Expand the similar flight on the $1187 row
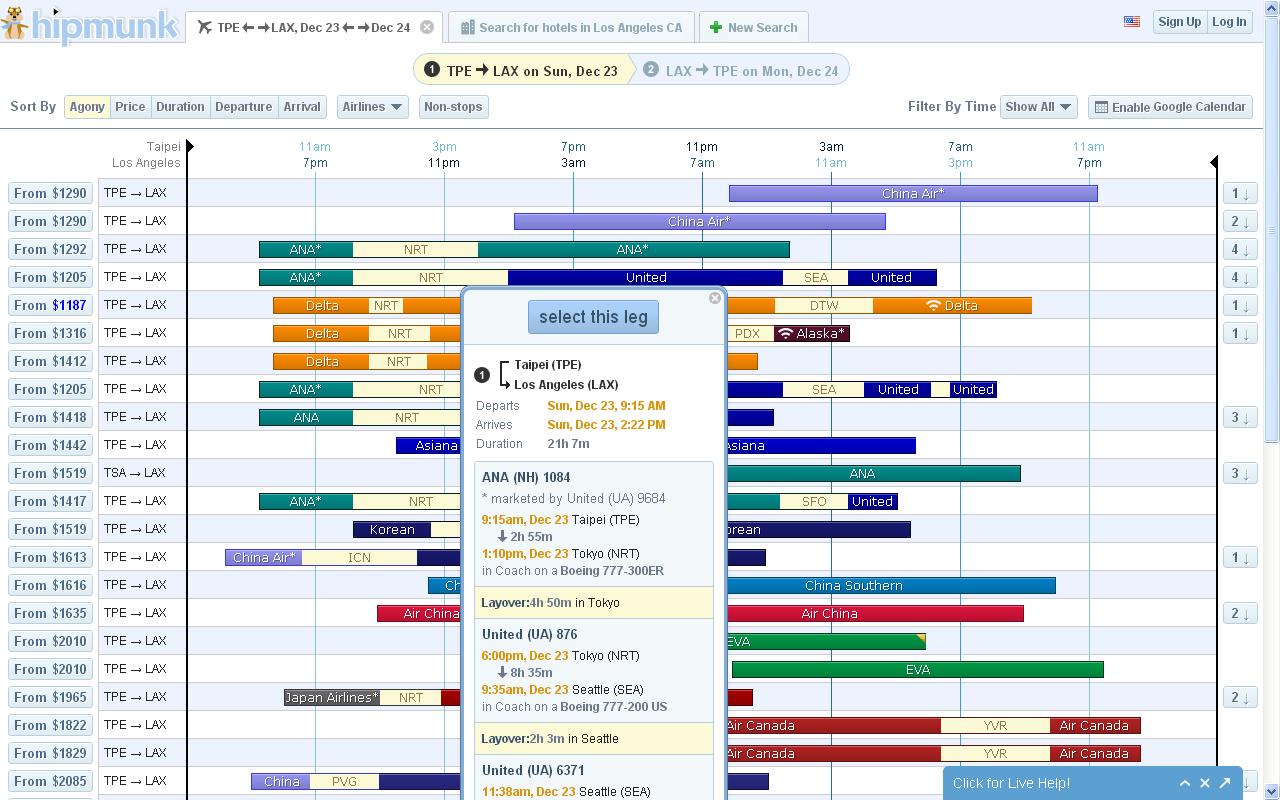 pyautogui.click(x=1240, y=305)
